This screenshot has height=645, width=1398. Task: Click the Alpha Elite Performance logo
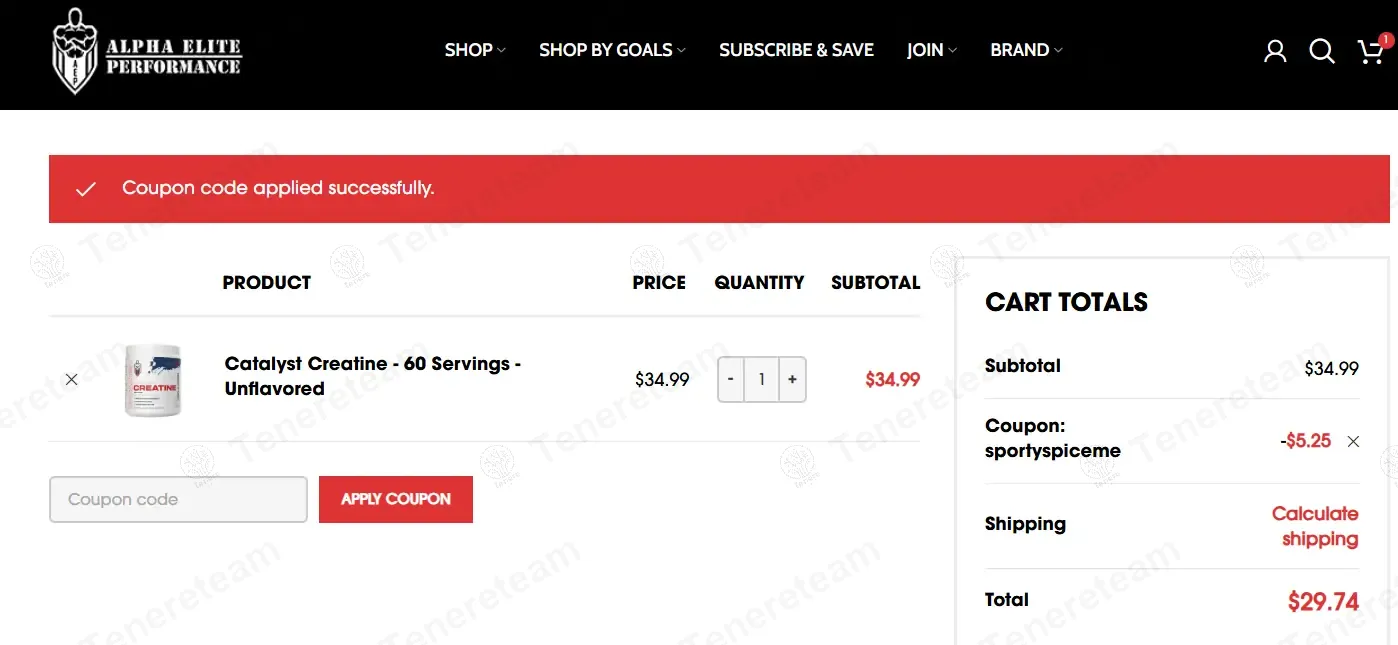(x=147, y=51)
